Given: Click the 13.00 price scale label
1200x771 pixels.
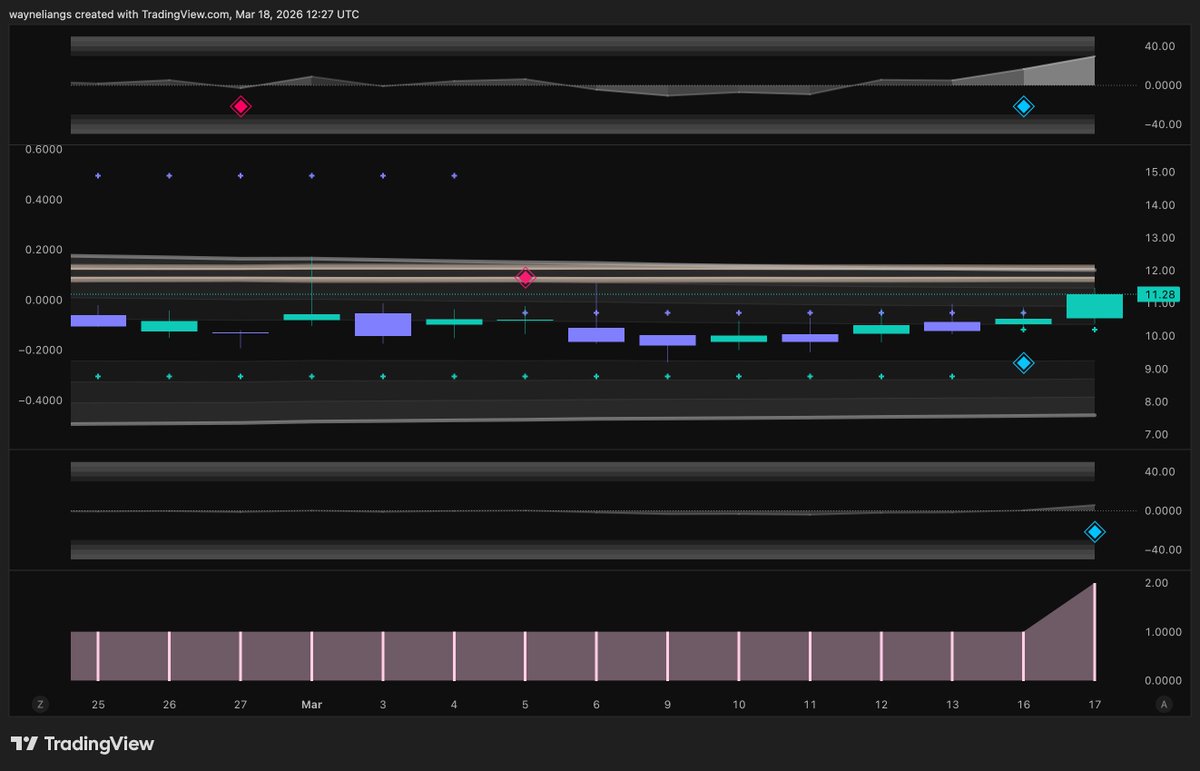Looking at the screenshot, I should tap(1159, 238).
